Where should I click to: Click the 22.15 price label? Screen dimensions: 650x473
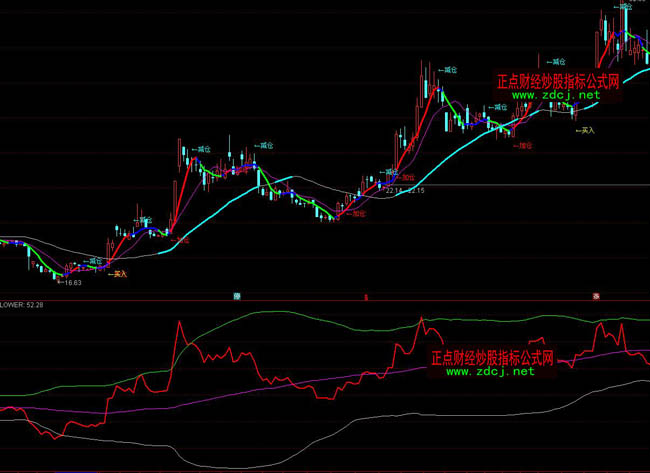click(x=416, y=190)
